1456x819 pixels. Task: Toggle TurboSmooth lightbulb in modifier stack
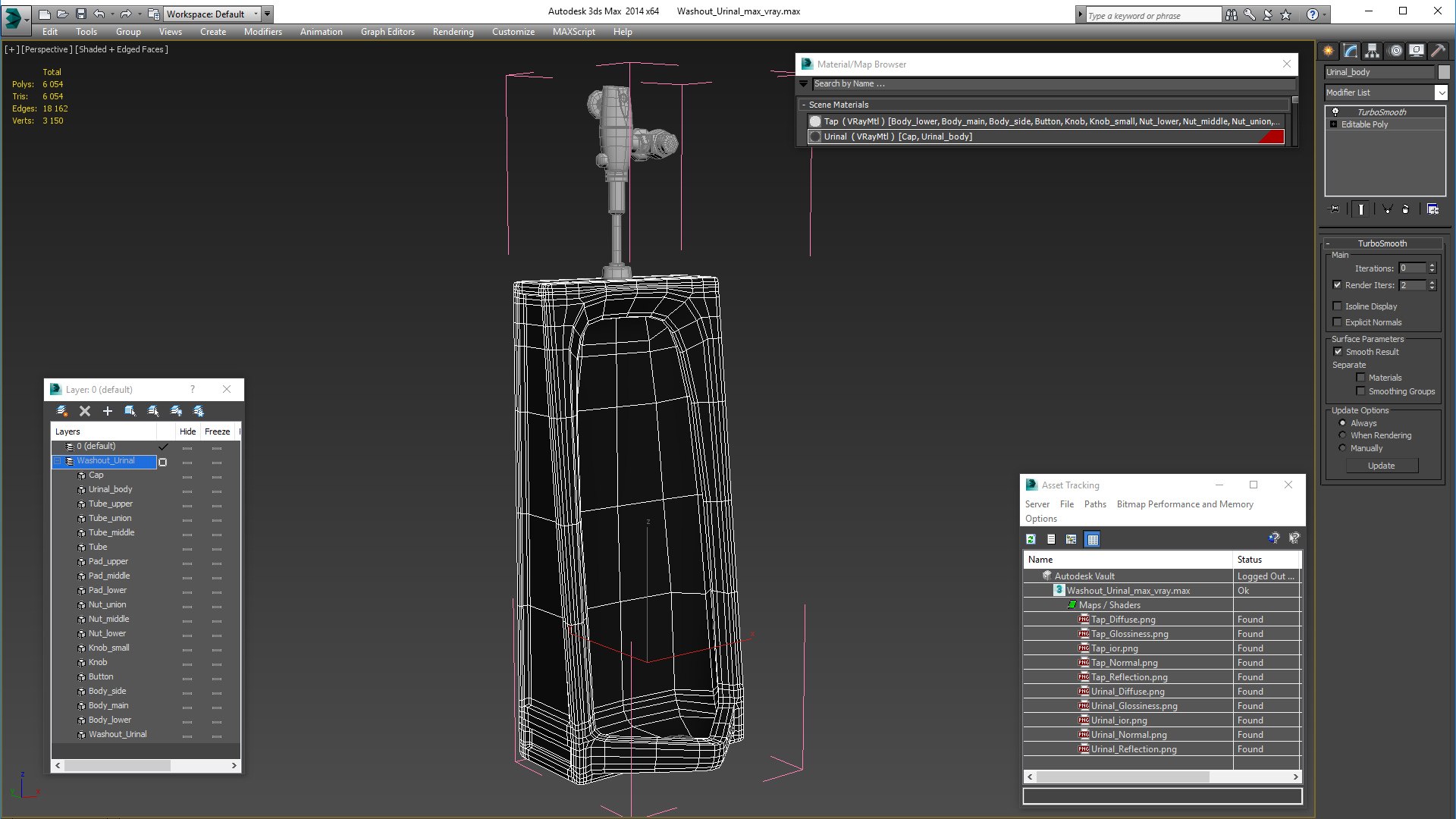click(x=1335, y=111)
